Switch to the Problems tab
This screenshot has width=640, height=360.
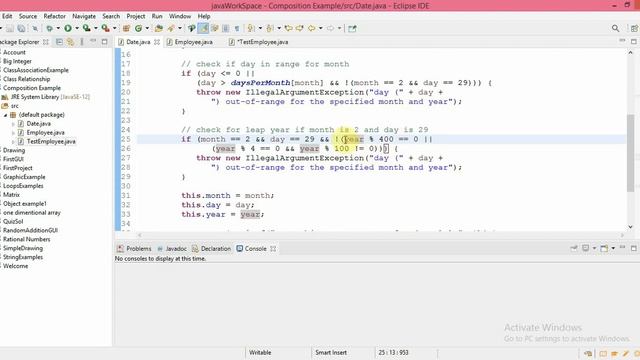tap(134, 248)
